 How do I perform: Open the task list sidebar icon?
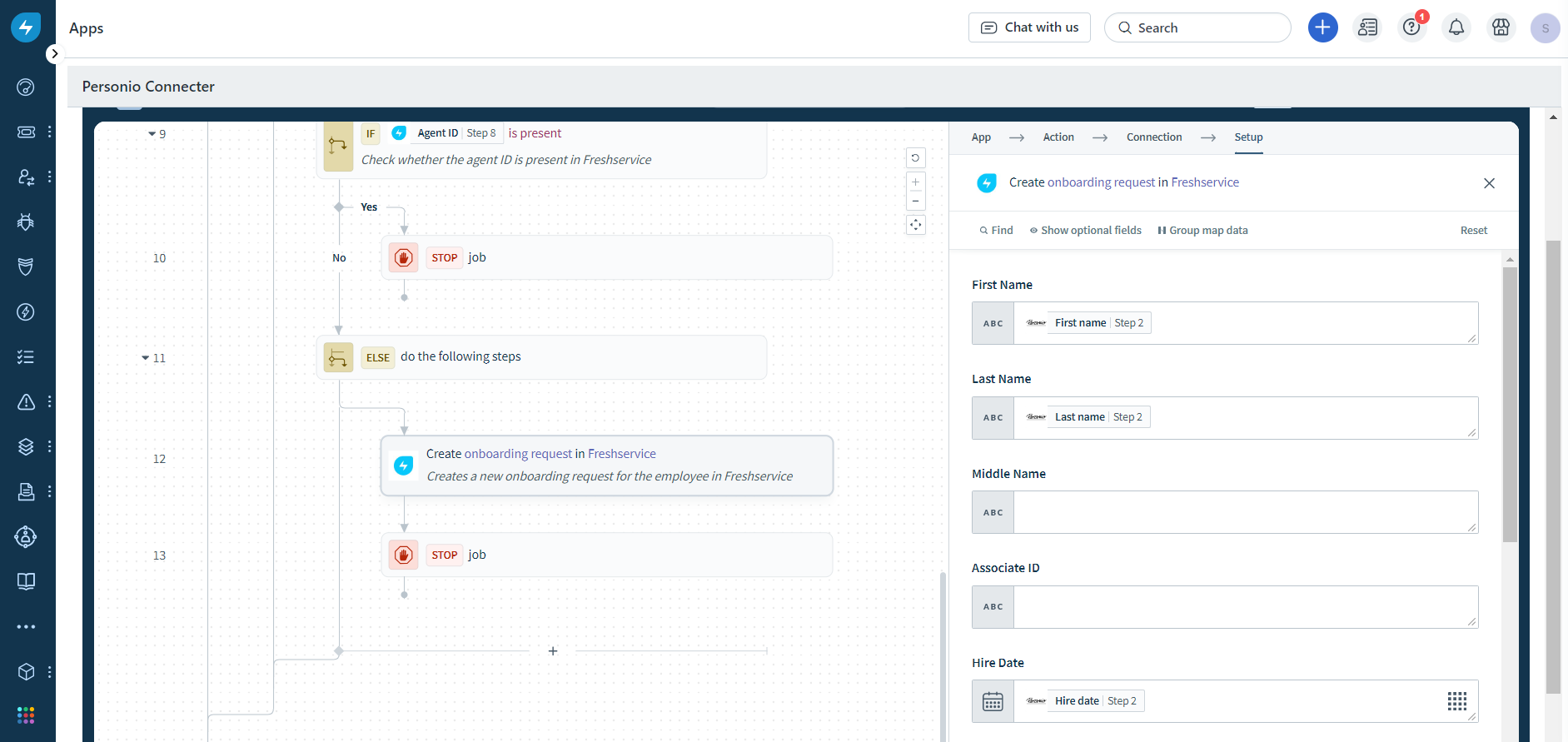tap(26, 357)
